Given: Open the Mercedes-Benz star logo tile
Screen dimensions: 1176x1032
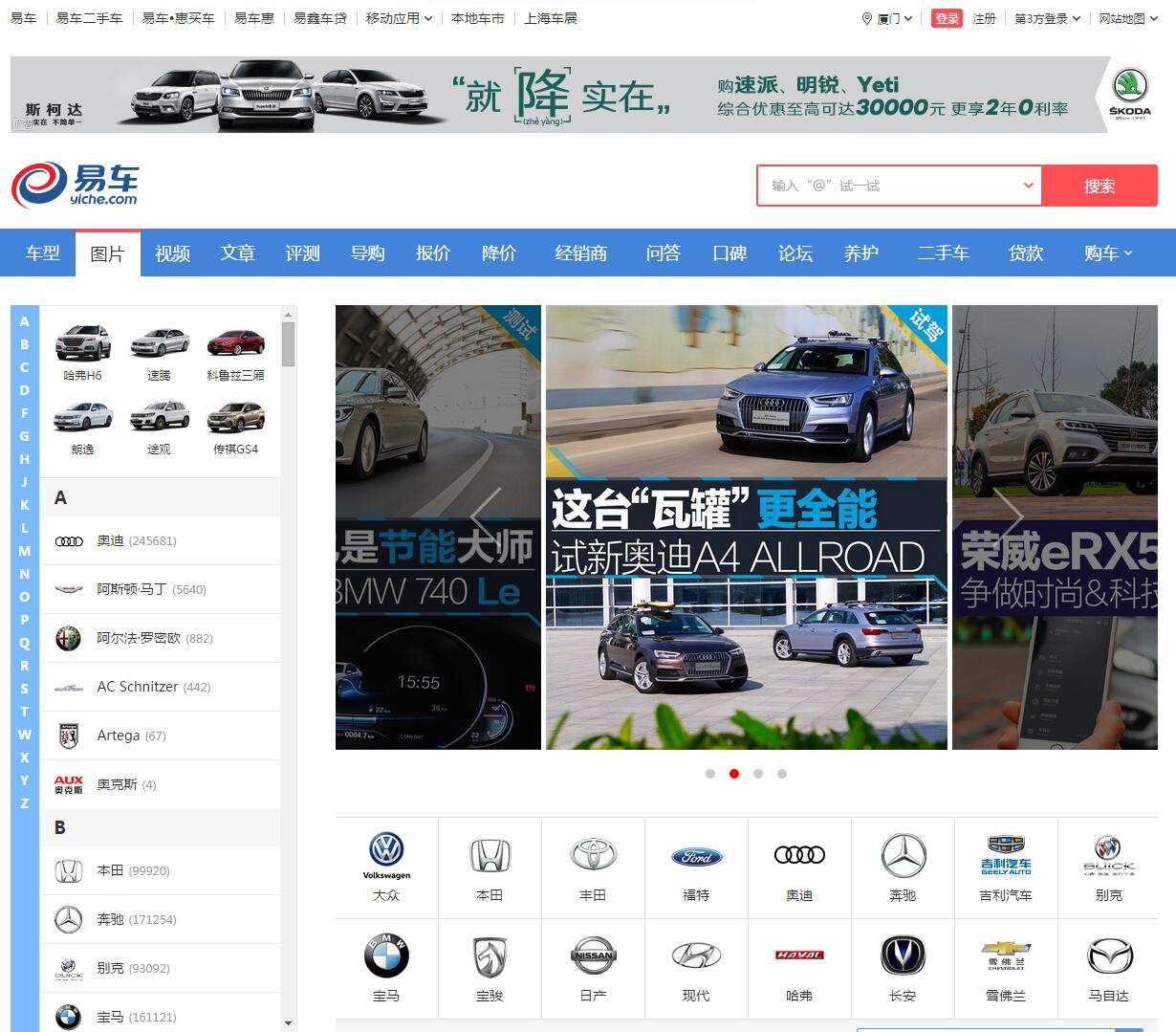Looking at the screenshot, I should [x=903, y=867].
